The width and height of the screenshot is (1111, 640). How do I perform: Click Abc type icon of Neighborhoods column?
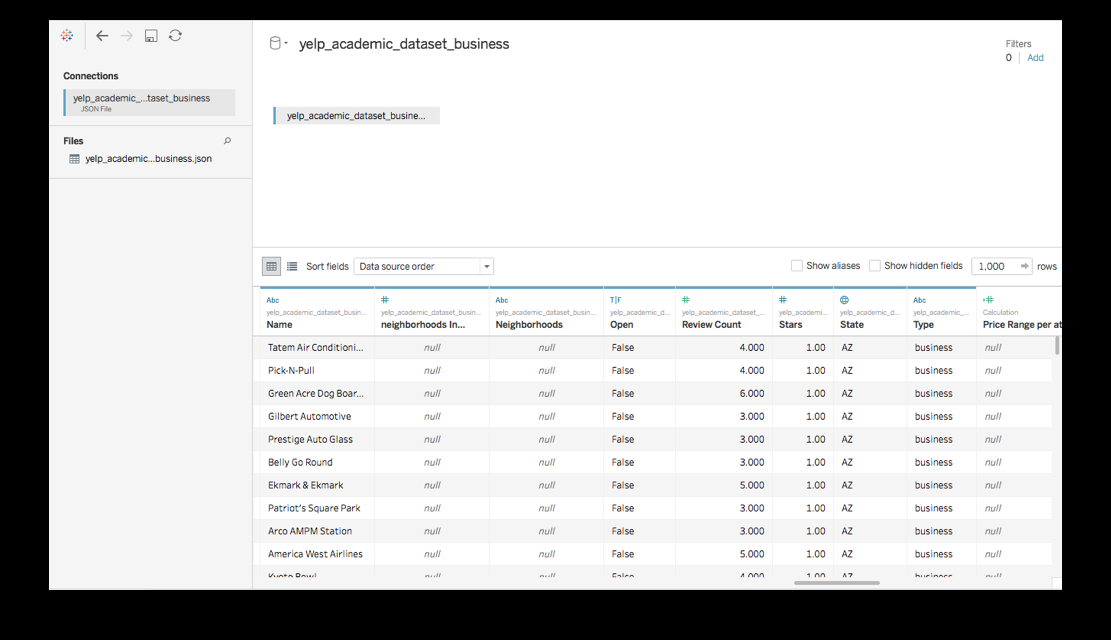point(502,300)
